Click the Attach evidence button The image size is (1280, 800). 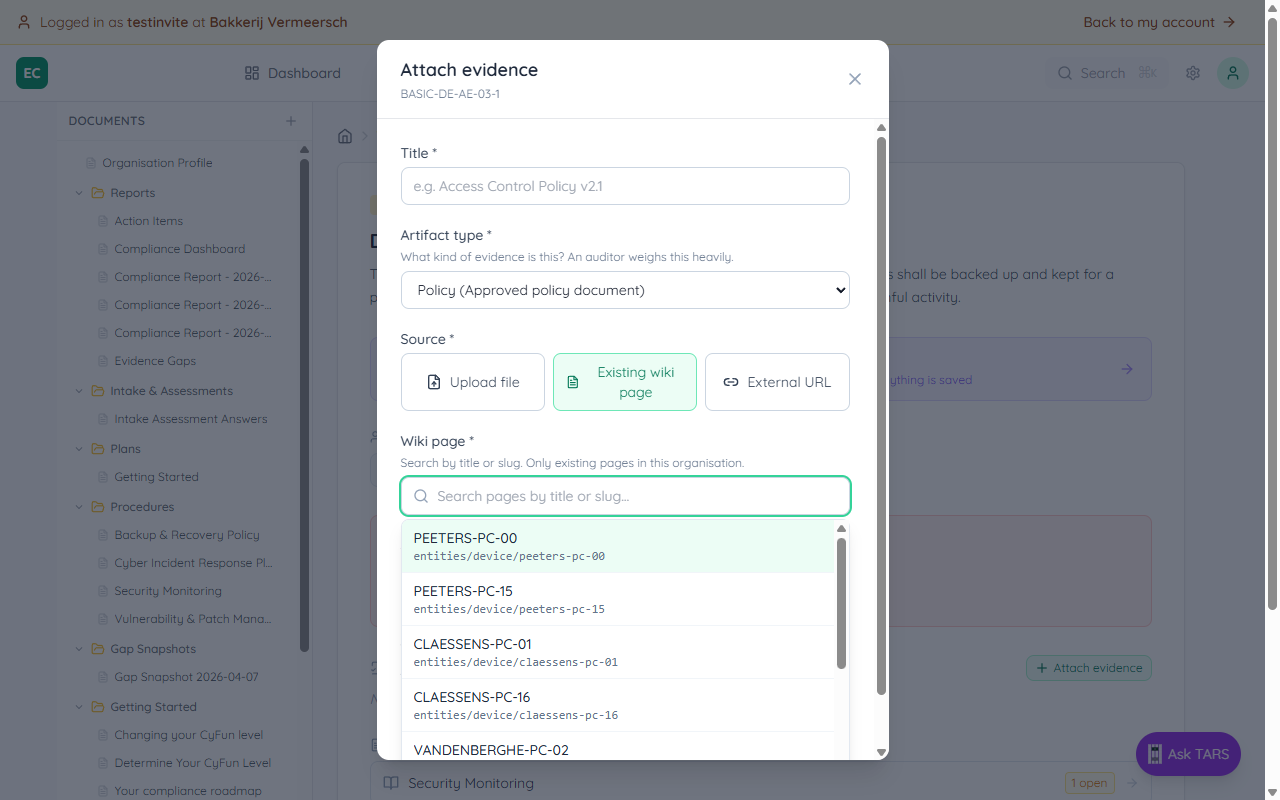pyautogui.click(x=1088, y=667)
